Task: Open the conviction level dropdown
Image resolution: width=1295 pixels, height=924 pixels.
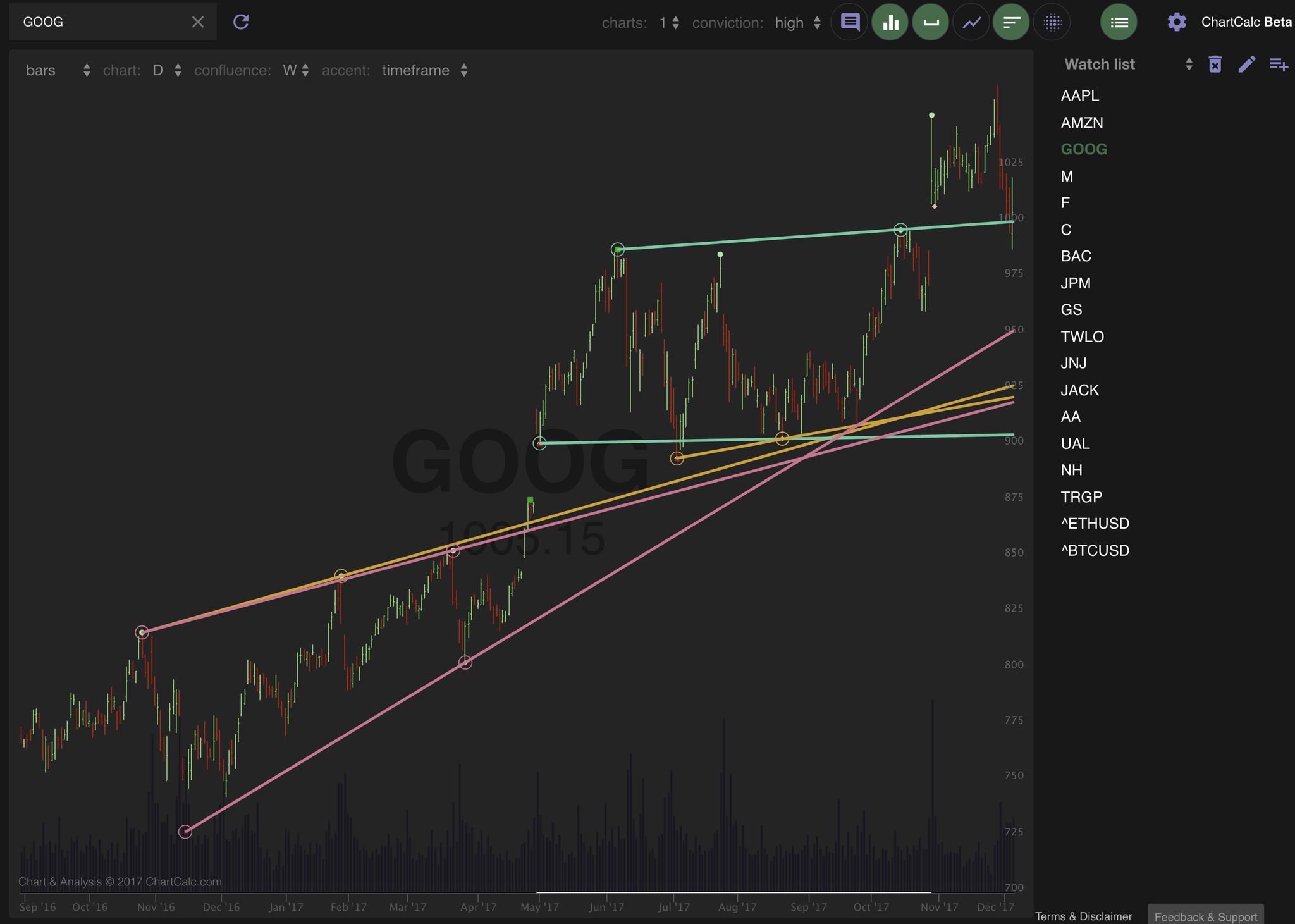Action: 798,23
